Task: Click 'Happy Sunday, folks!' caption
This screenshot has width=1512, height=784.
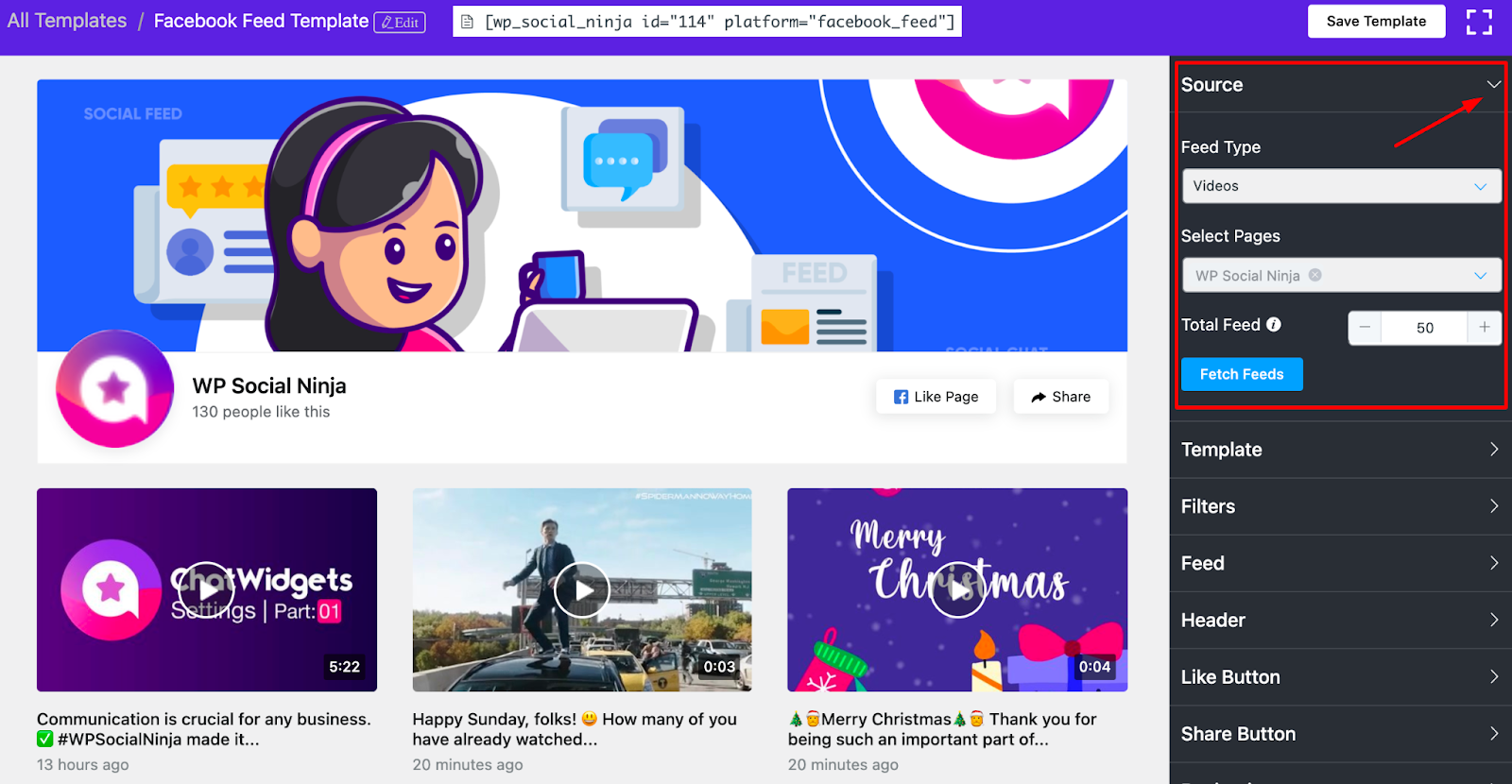Action: tap(575, 729)
